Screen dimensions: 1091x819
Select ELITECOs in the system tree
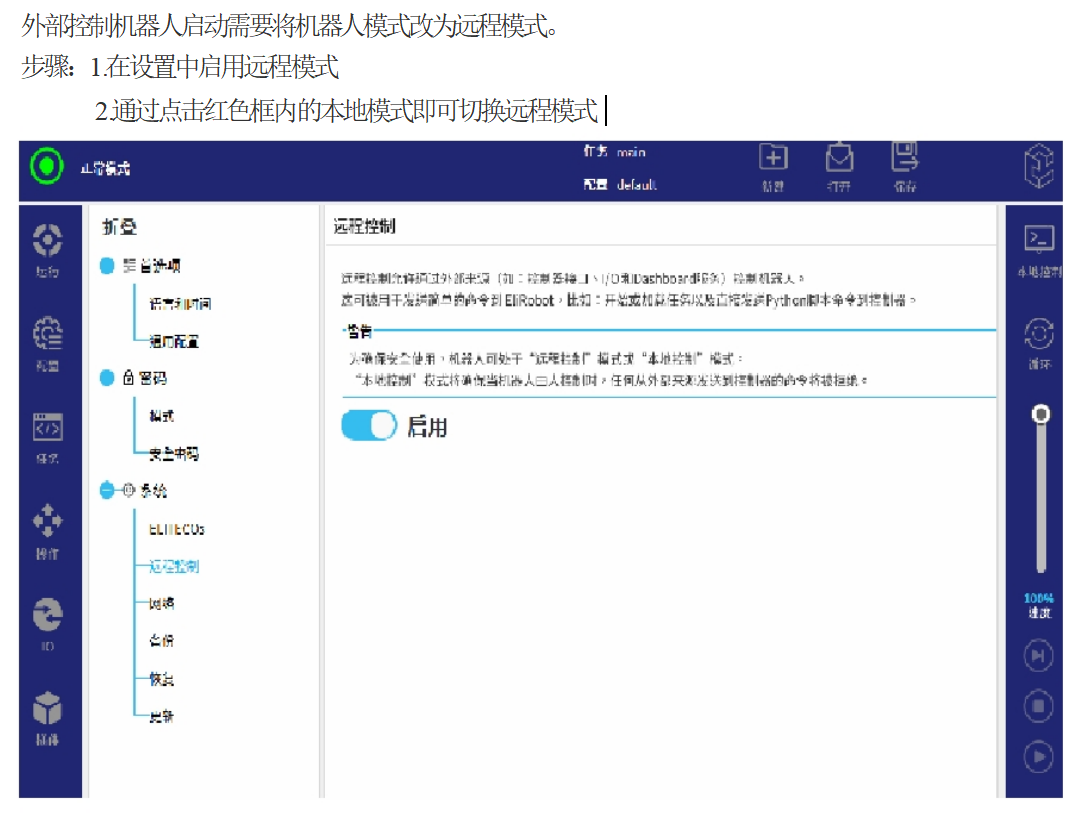point(176,529)
